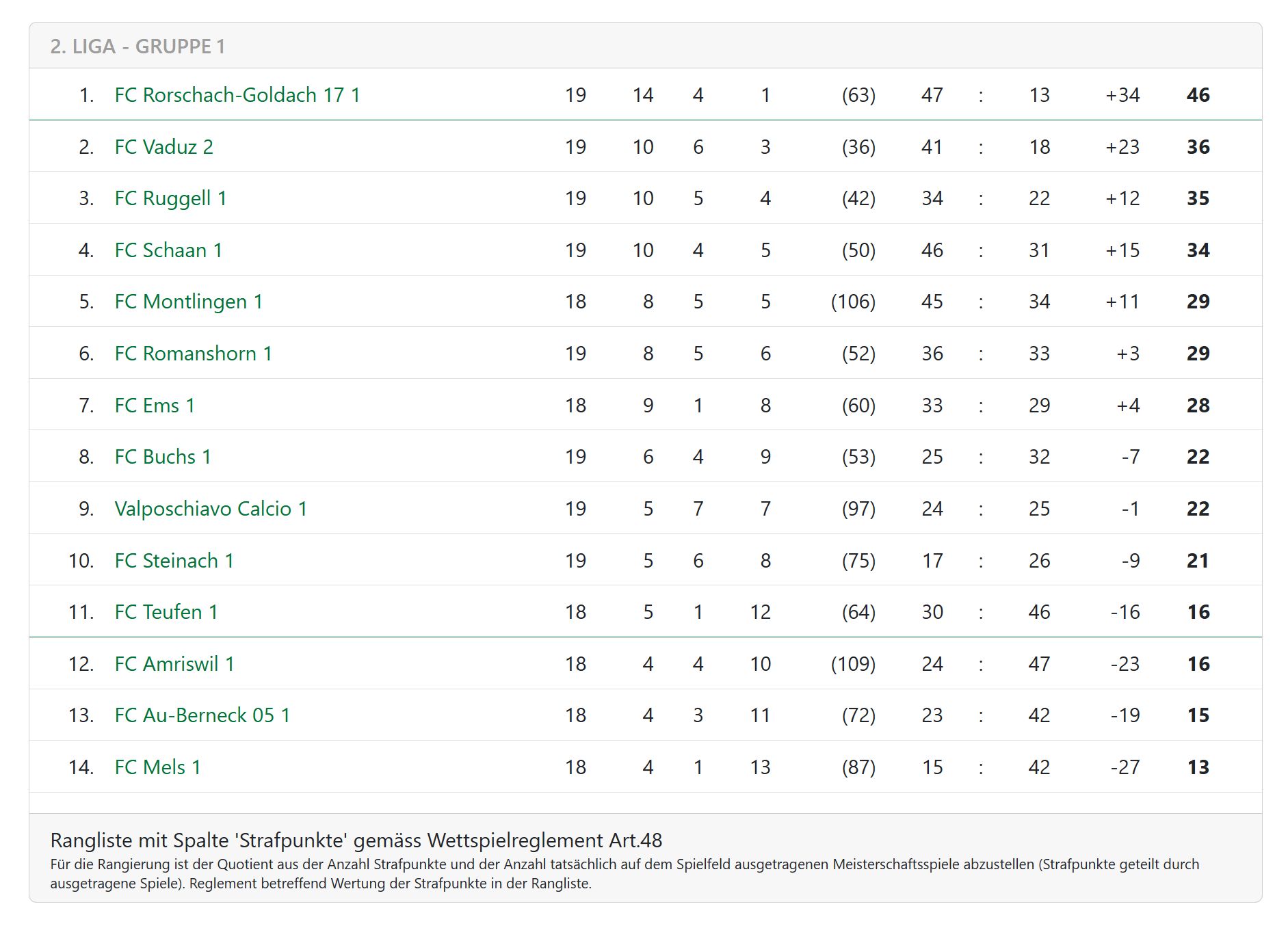This screenshot has width=1288, height=928.
Task: Click FC Mels 1 team name
Action: tap(157, 767)
